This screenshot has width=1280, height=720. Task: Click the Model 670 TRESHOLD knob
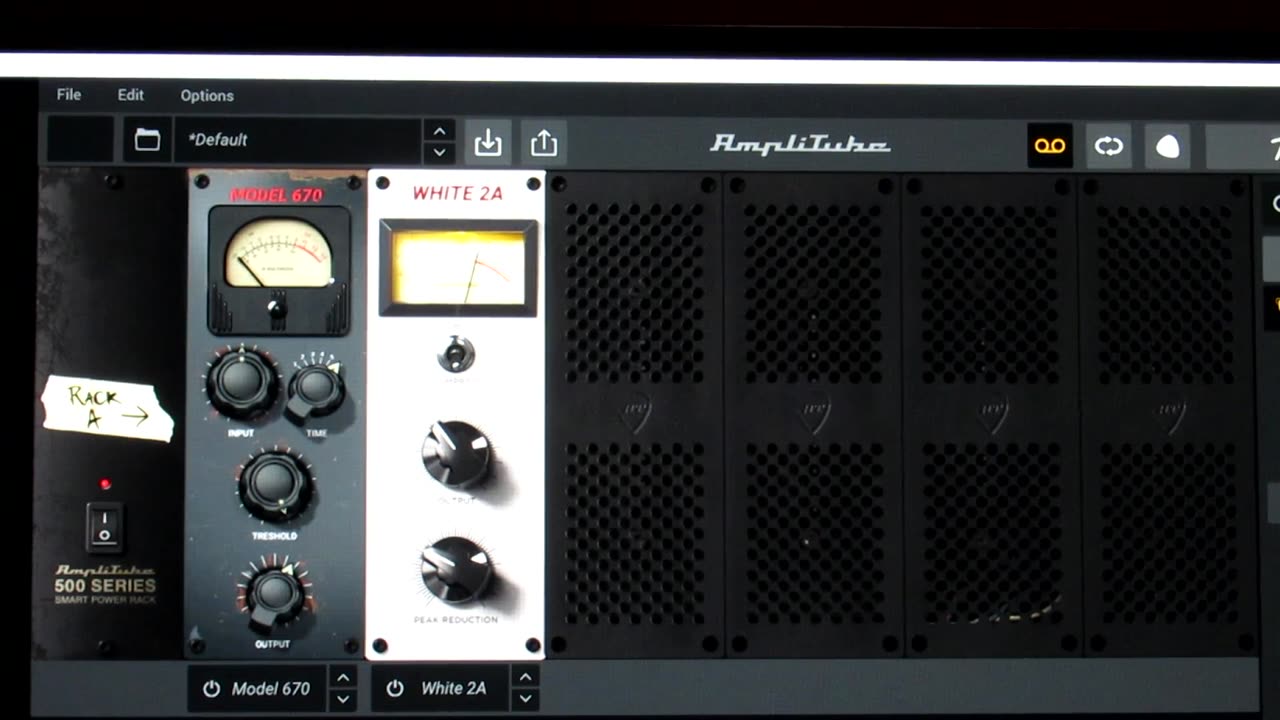pos(274,485)
